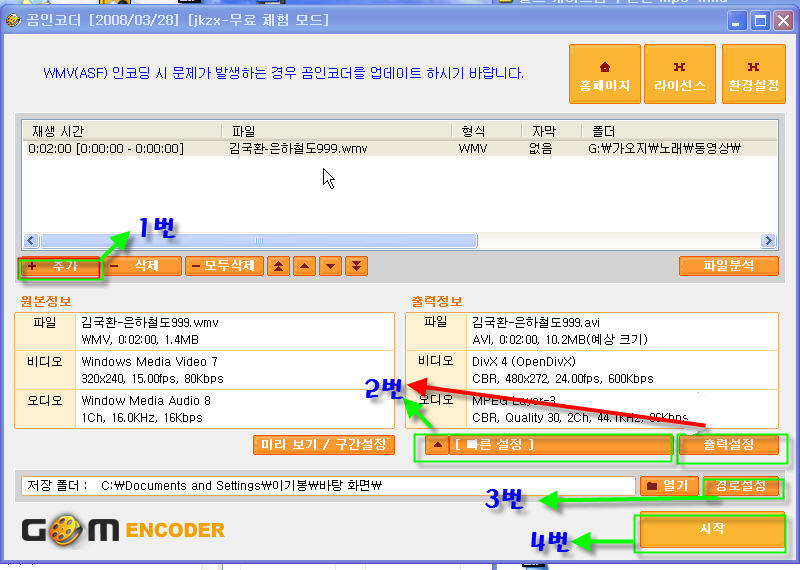
Task: Click 열기 to open save folder
Action: [668, 486]
